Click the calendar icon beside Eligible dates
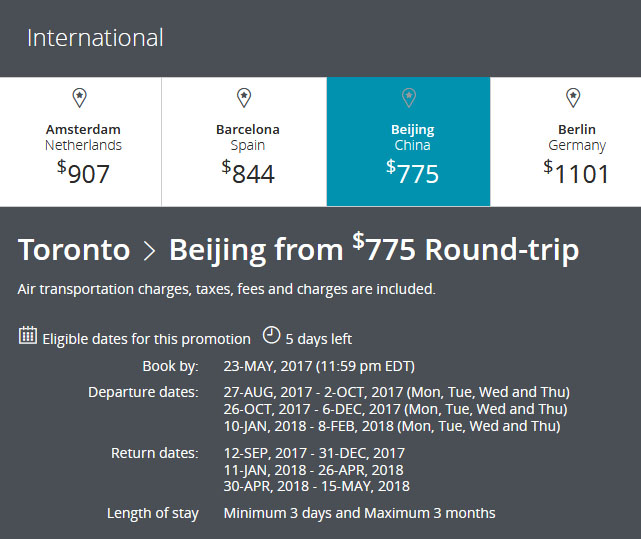641x539 pixels. [x=28, y=335]
